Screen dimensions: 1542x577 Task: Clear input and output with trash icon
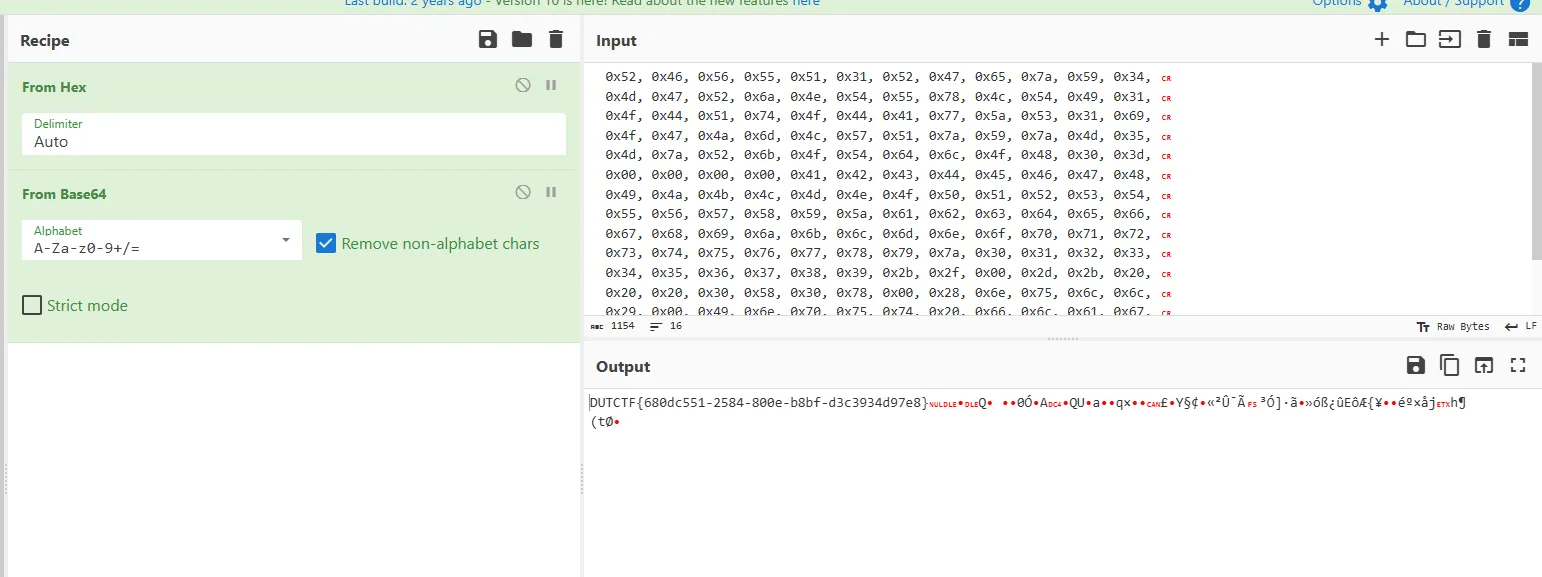[1484, 40]
